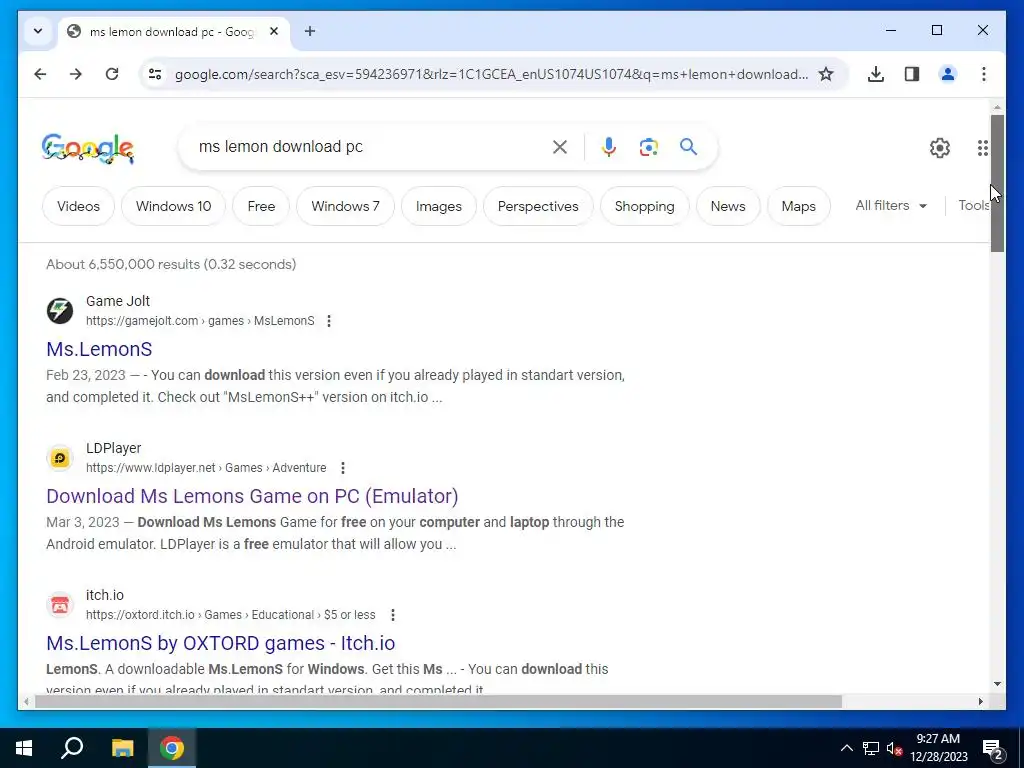Click the horizontal scrollbar thumb
1024x768 pixels.
[438, 702]
